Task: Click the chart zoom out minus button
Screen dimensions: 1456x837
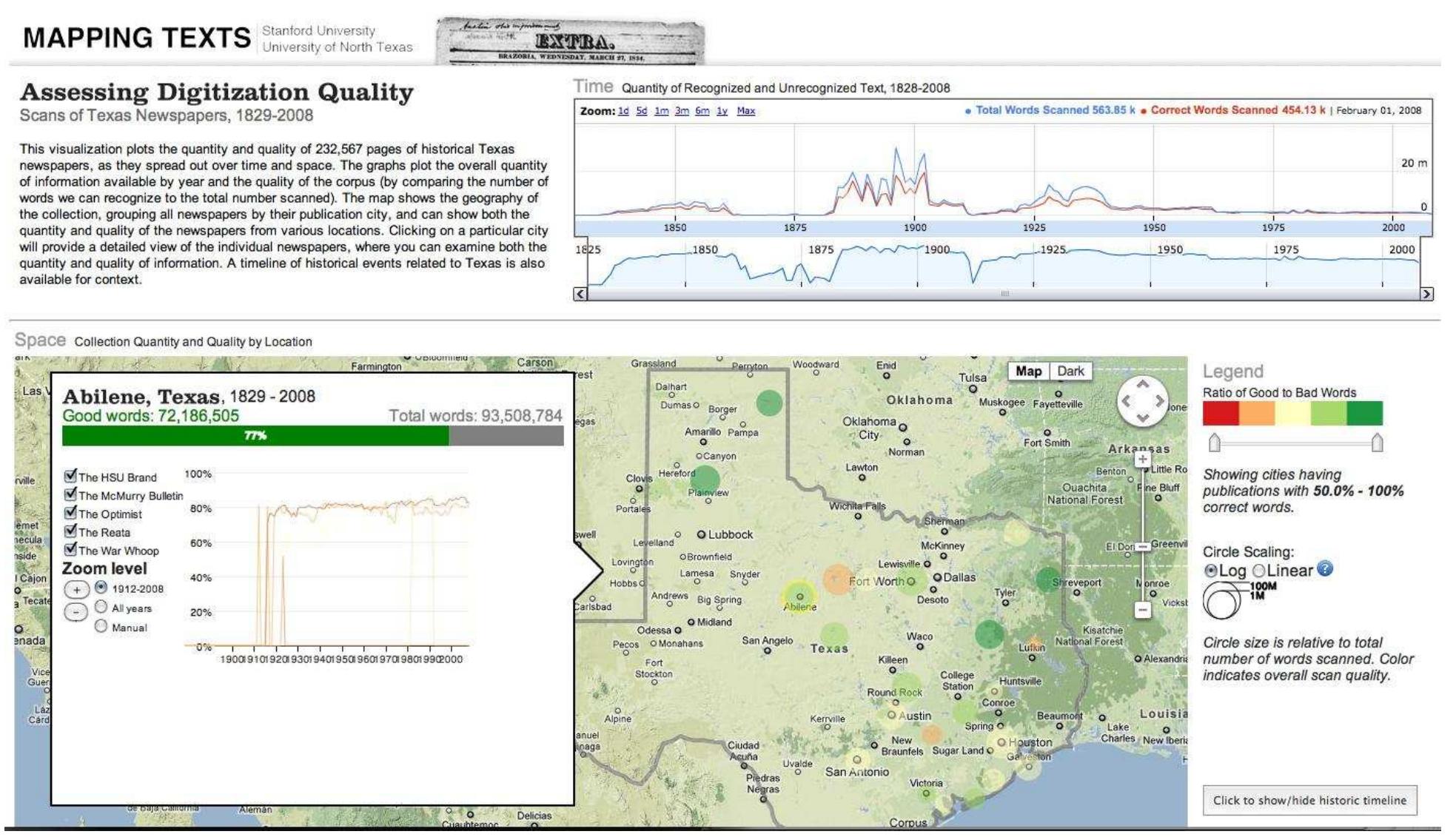Action: [76, 612]
